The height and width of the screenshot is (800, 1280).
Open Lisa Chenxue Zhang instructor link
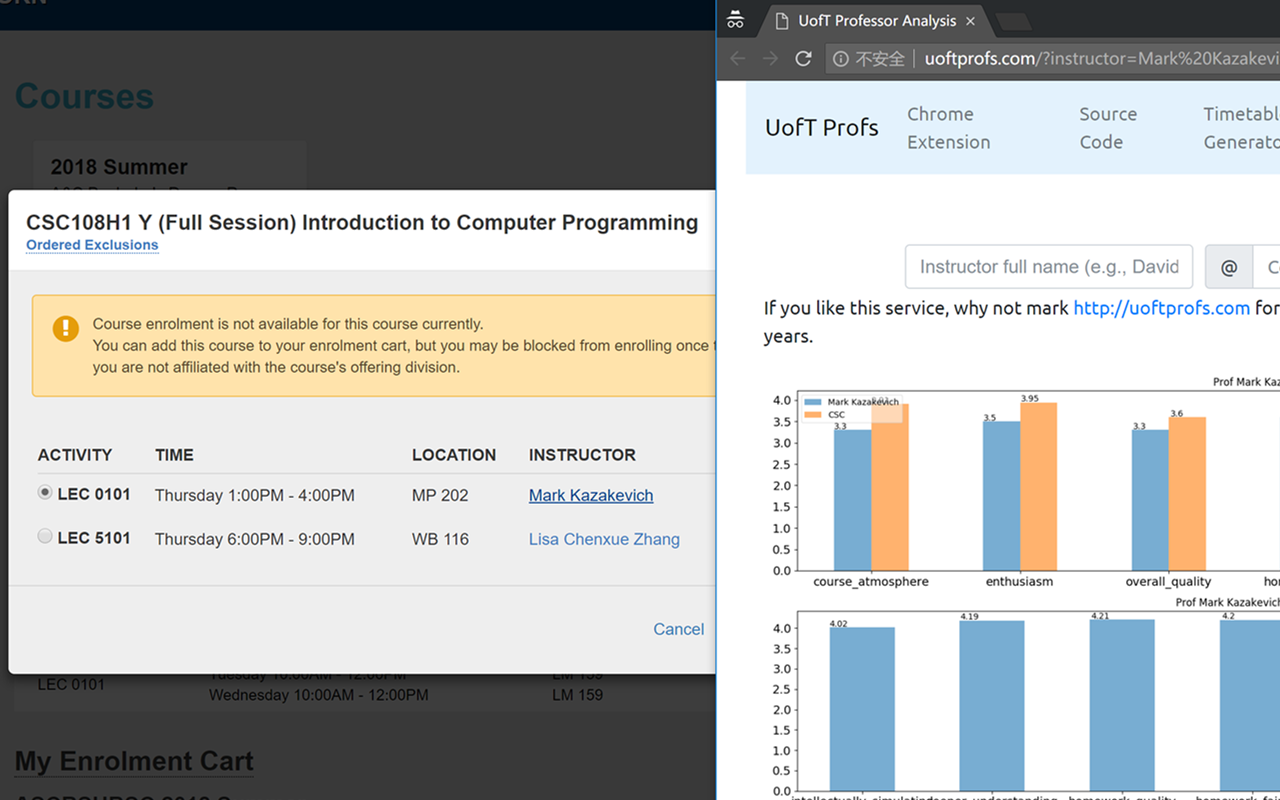click(604, 539)
